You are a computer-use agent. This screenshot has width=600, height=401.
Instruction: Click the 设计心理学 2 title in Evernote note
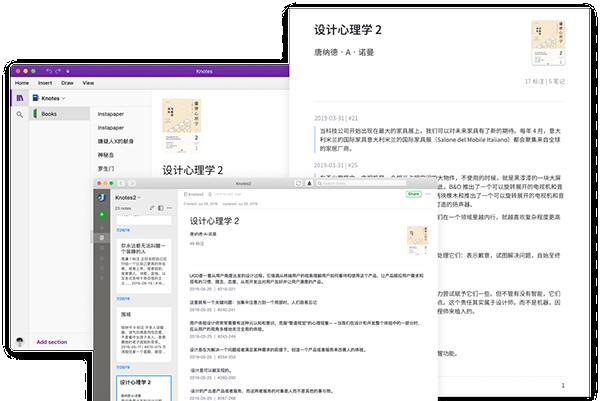(214, 221)
